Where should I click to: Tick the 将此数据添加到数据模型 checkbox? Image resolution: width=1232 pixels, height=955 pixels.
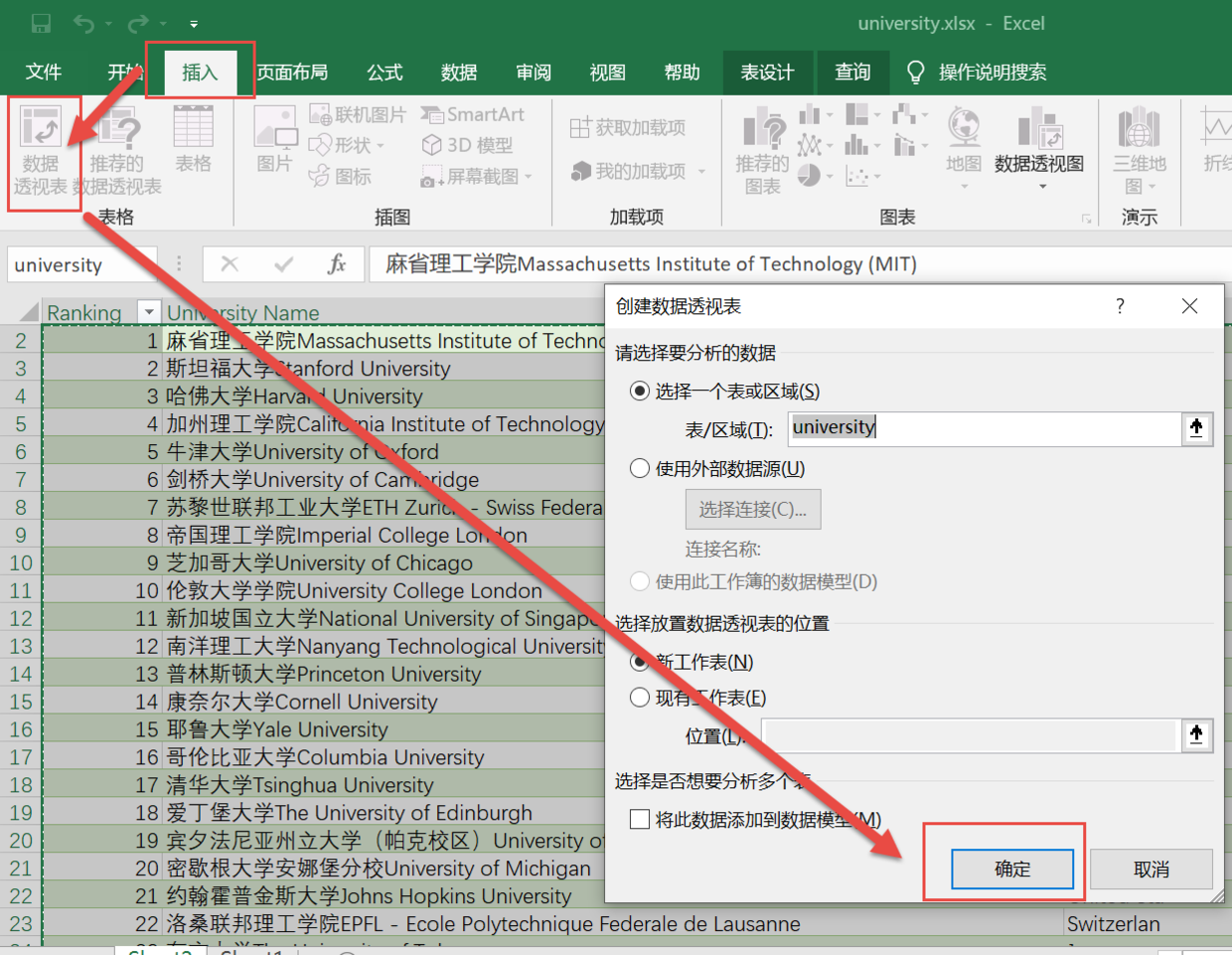tap(640, 819)
